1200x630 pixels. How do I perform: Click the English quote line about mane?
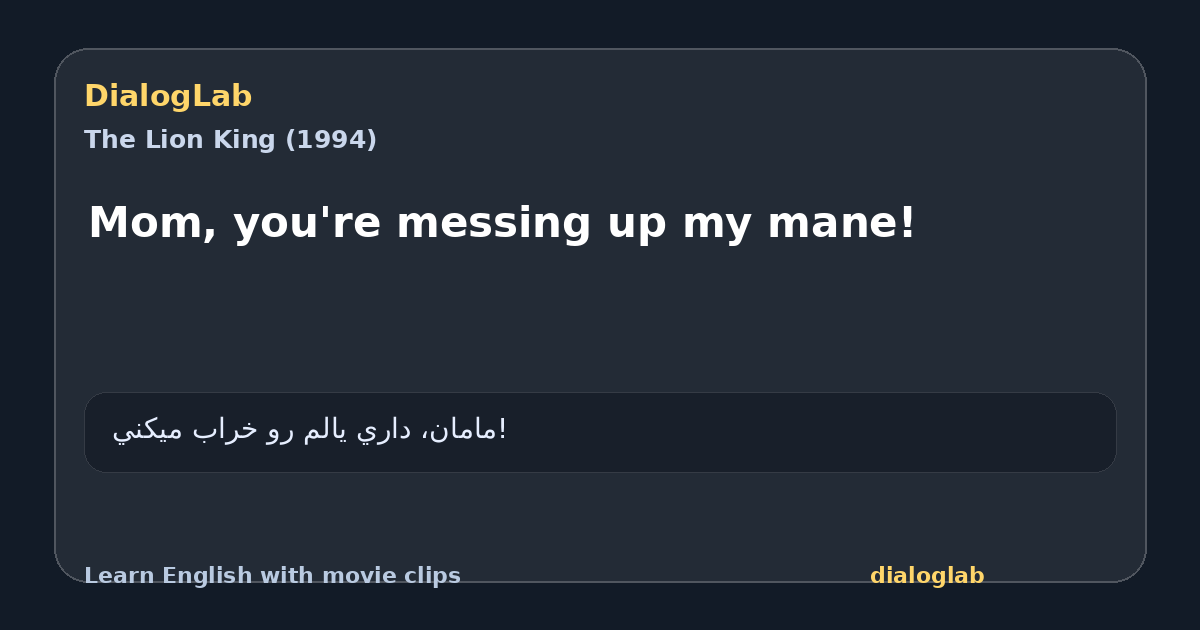pos(502,223)
